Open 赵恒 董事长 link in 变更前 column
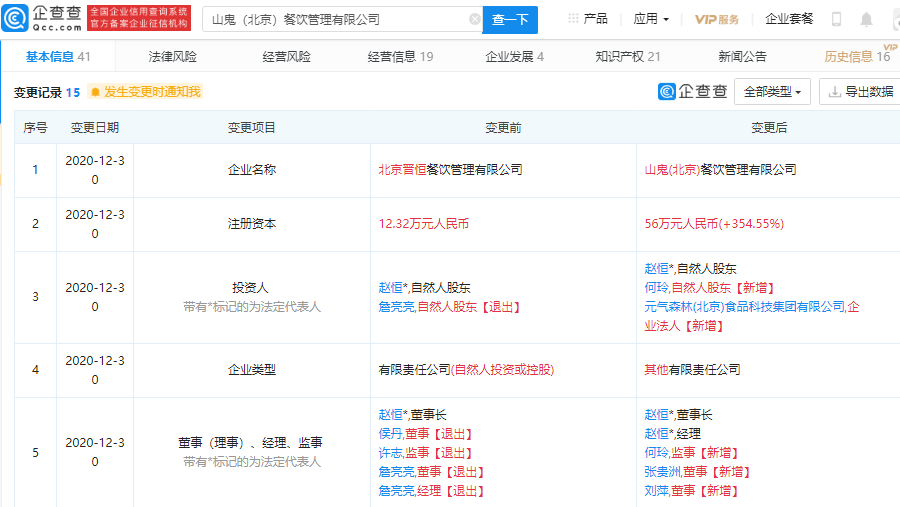Viewport: 900px width, 507px height. click(x=390, y=415)
